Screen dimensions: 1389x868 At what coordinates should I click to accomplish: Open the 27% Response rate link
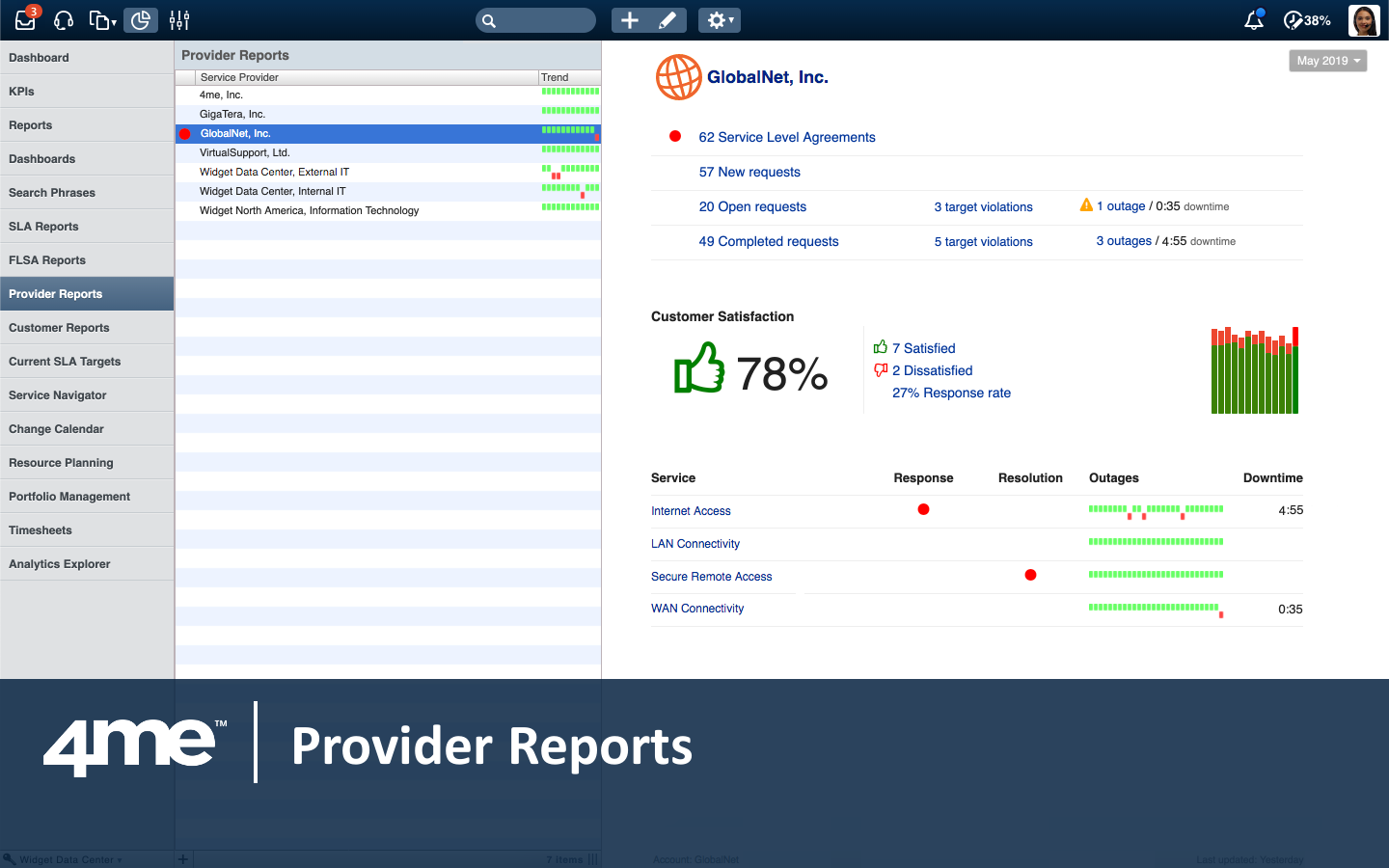(x=951, y=393)
